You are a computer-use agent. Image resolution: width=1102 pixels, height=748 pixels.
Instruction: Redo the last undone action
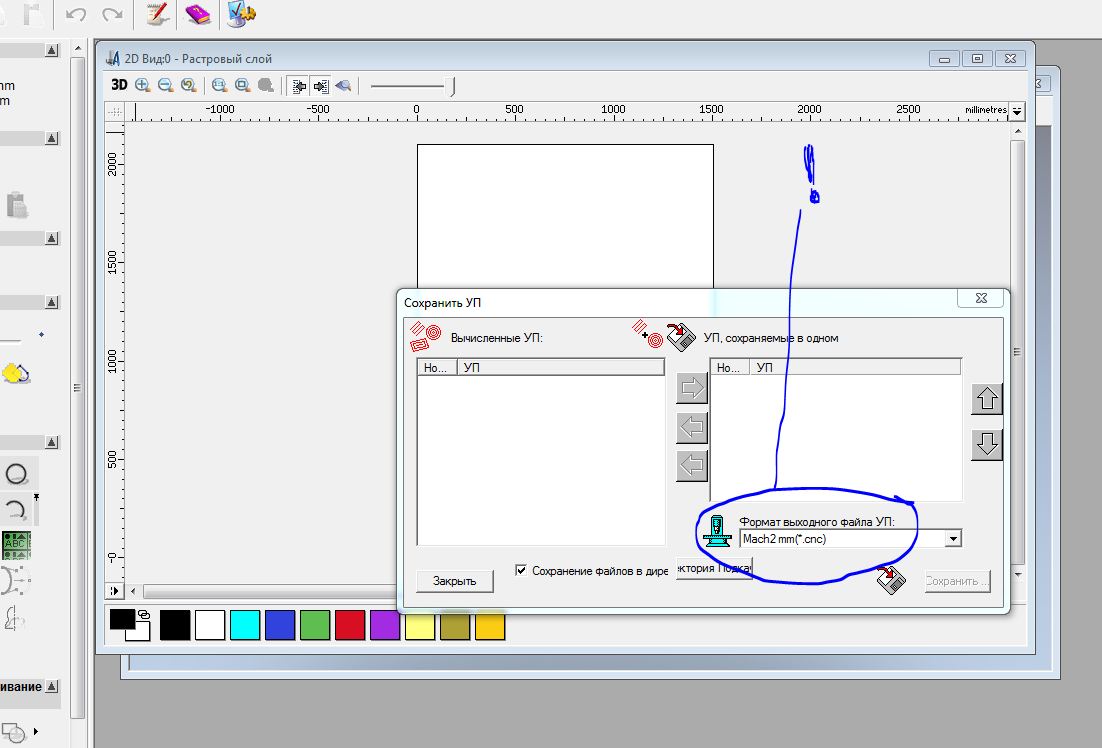click(x=112, y=14)
